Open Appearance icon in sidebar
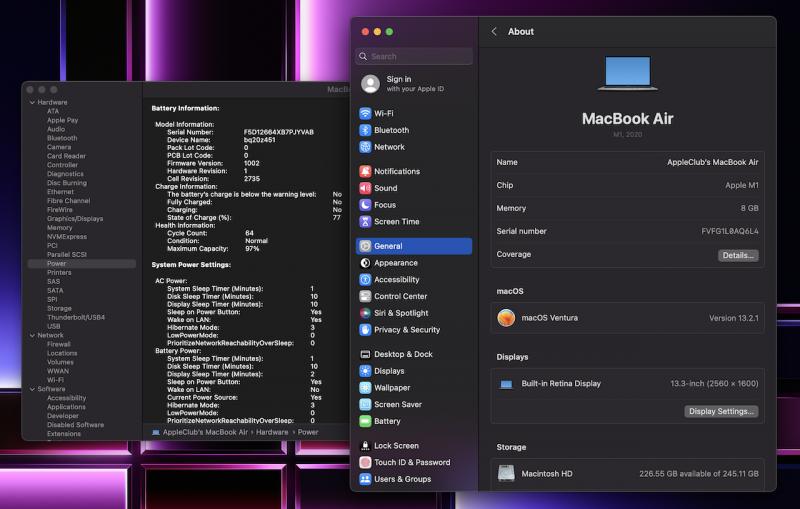 click(x=365, y=263)
